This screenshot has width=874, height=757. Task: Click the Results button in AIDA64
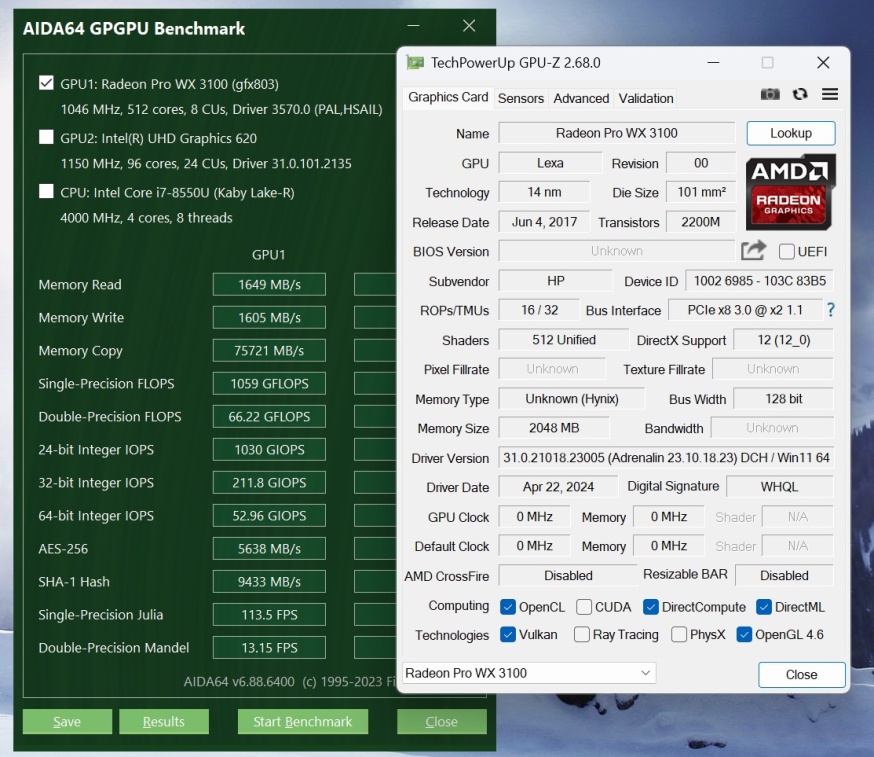point(164,721)
